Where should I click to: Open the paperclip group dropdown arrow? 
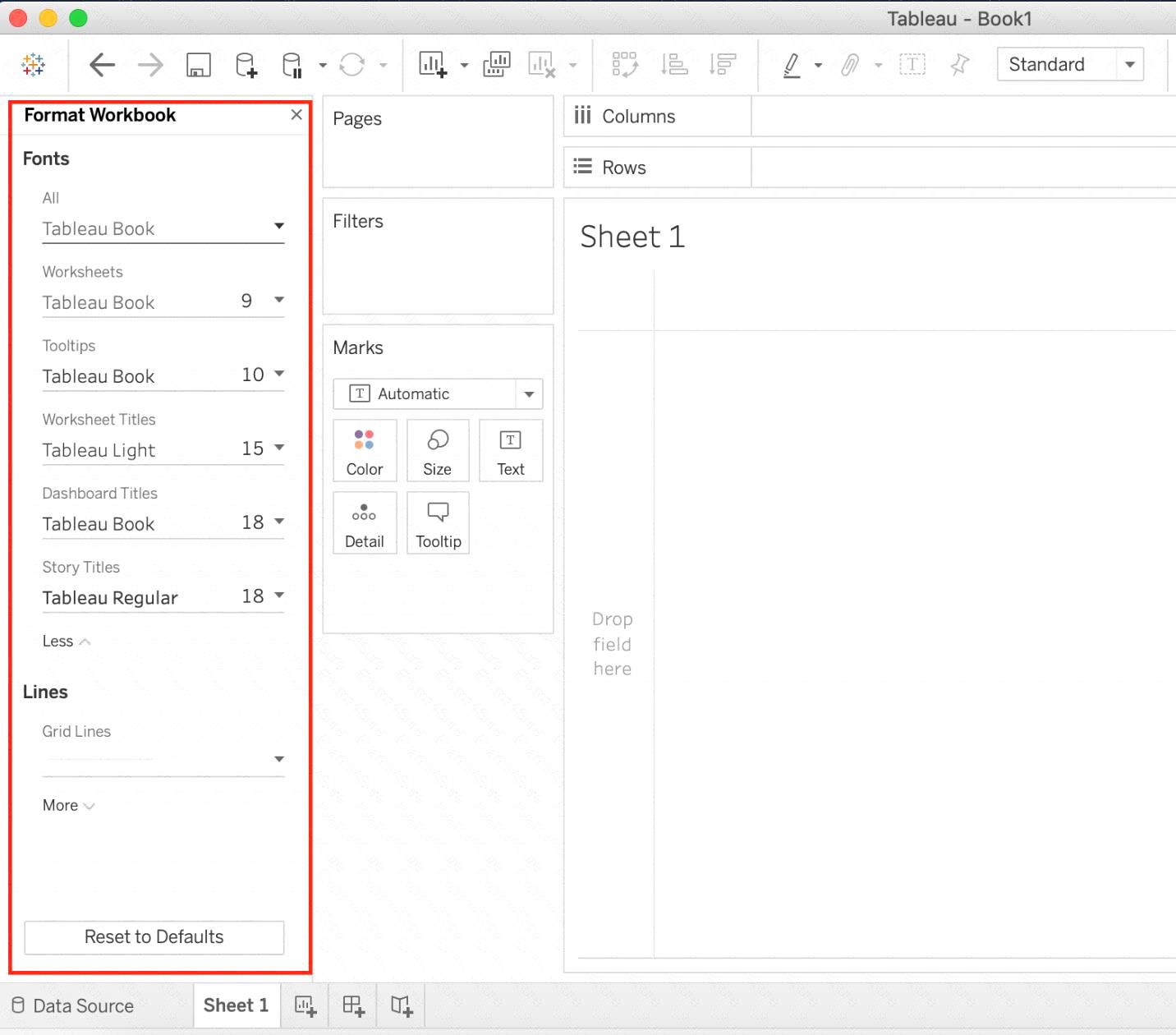879,65
